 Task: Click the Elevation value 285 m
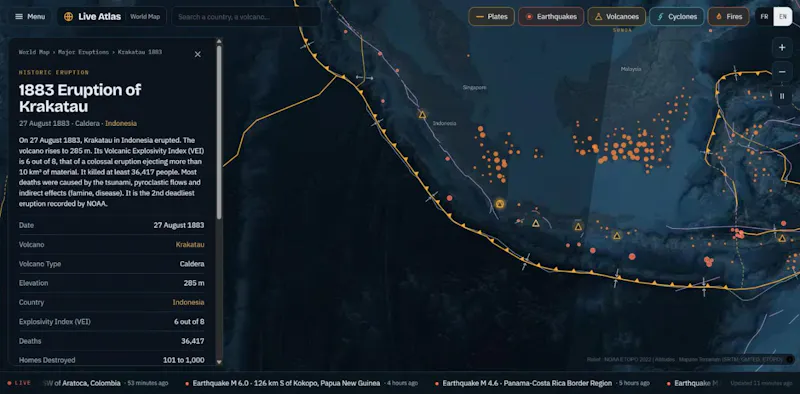coord(194,283)
